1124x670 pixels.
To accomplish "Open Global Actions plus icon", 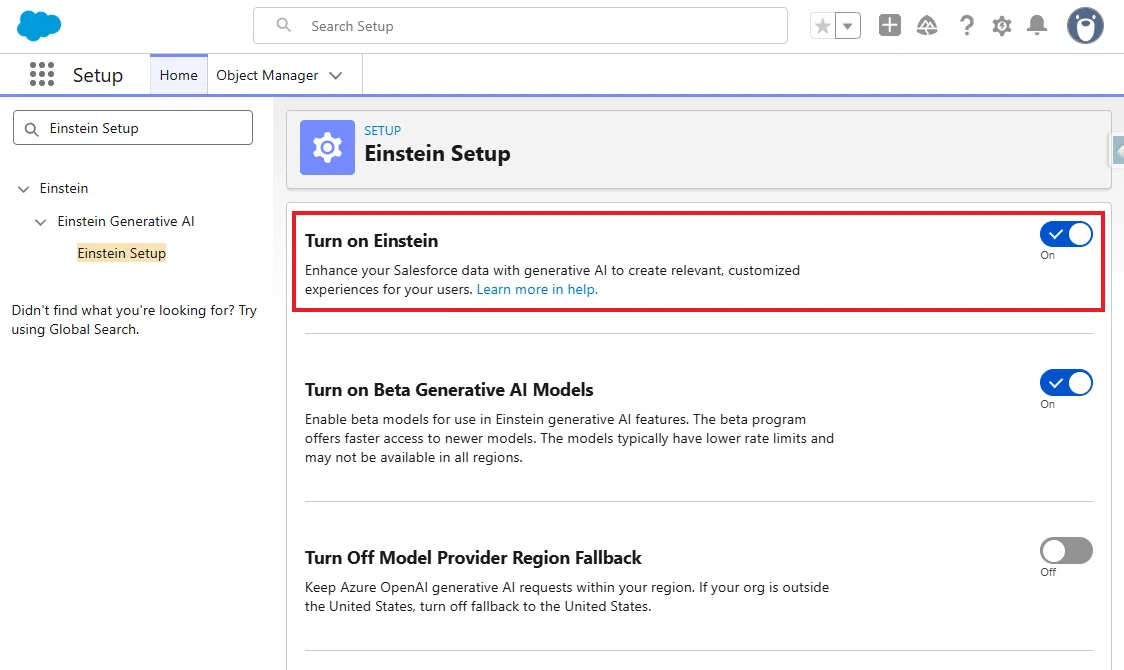I will [890, 25].
